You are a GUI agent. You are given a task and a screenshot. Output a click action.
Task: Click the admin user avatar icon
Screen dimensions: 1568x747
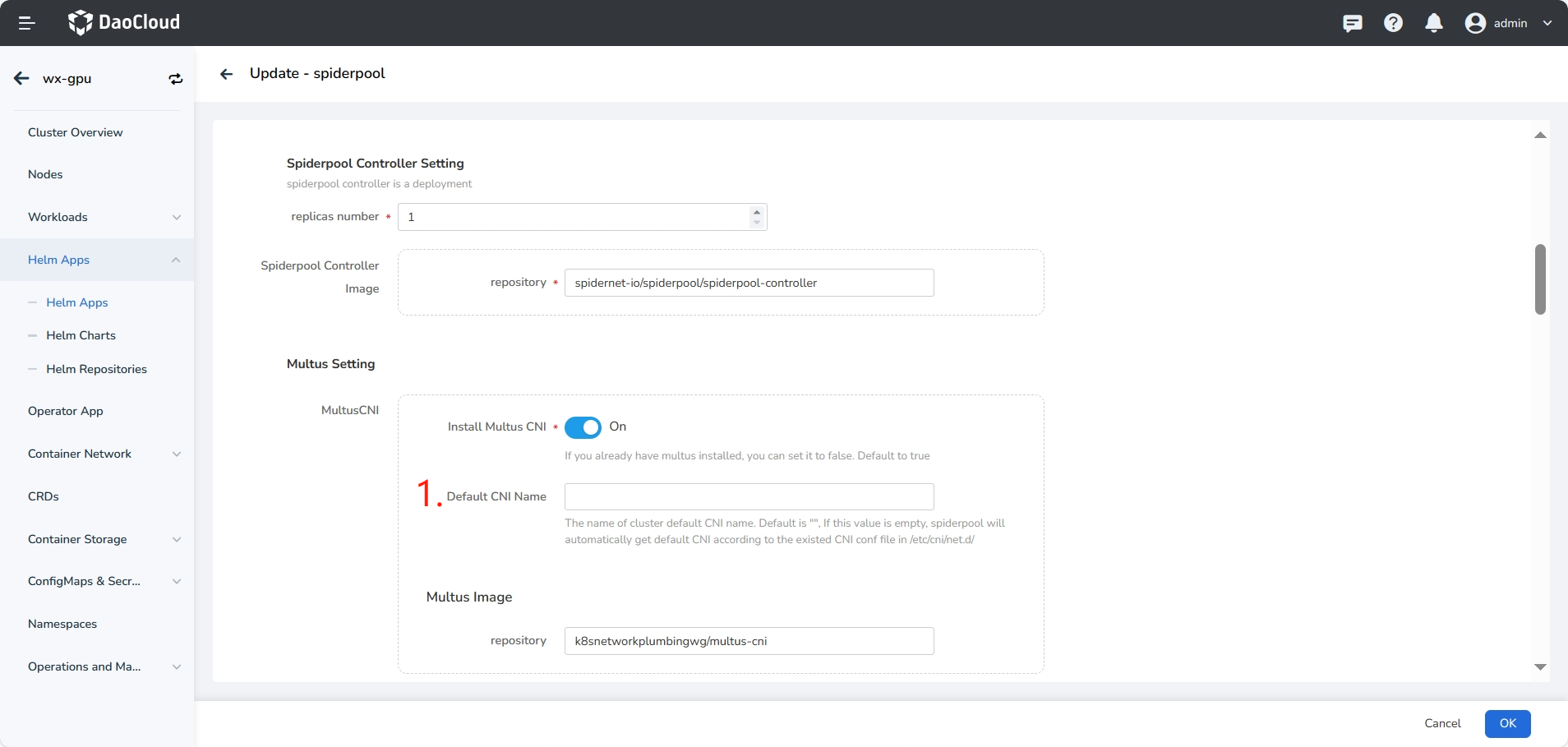(1475, 23)
